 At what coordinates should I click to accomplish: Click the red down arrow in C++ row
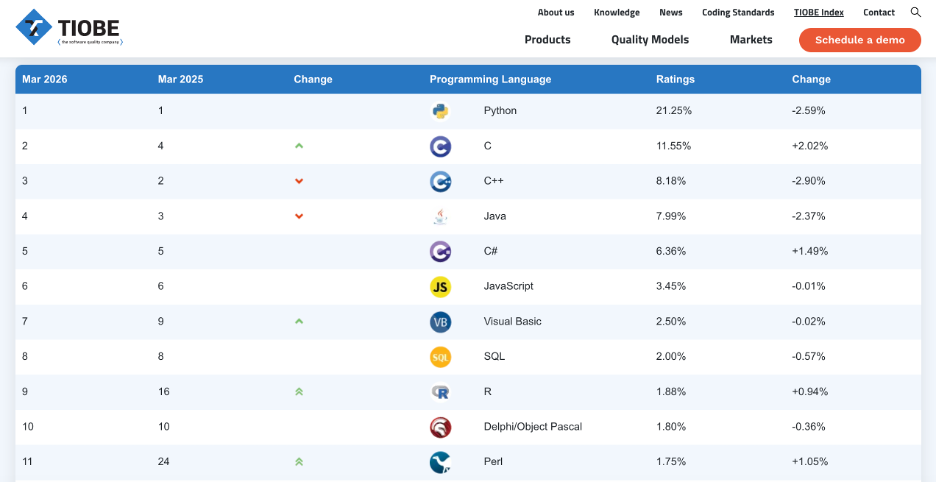coord(299,181)
